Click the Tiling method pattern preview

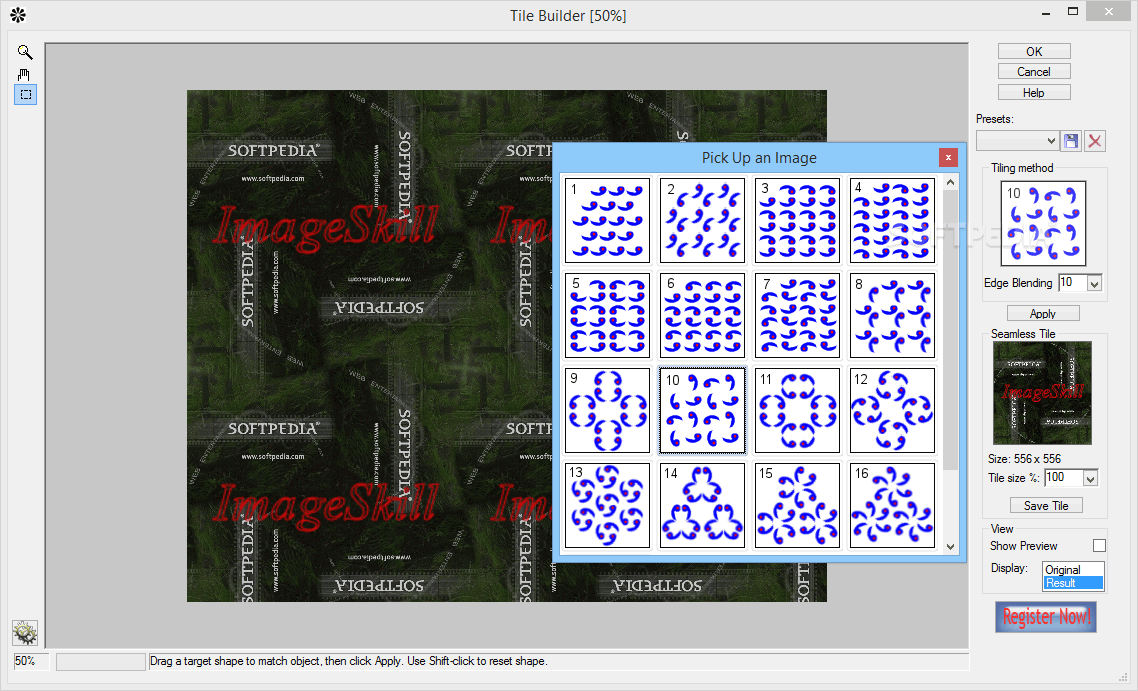point(1043,223)
